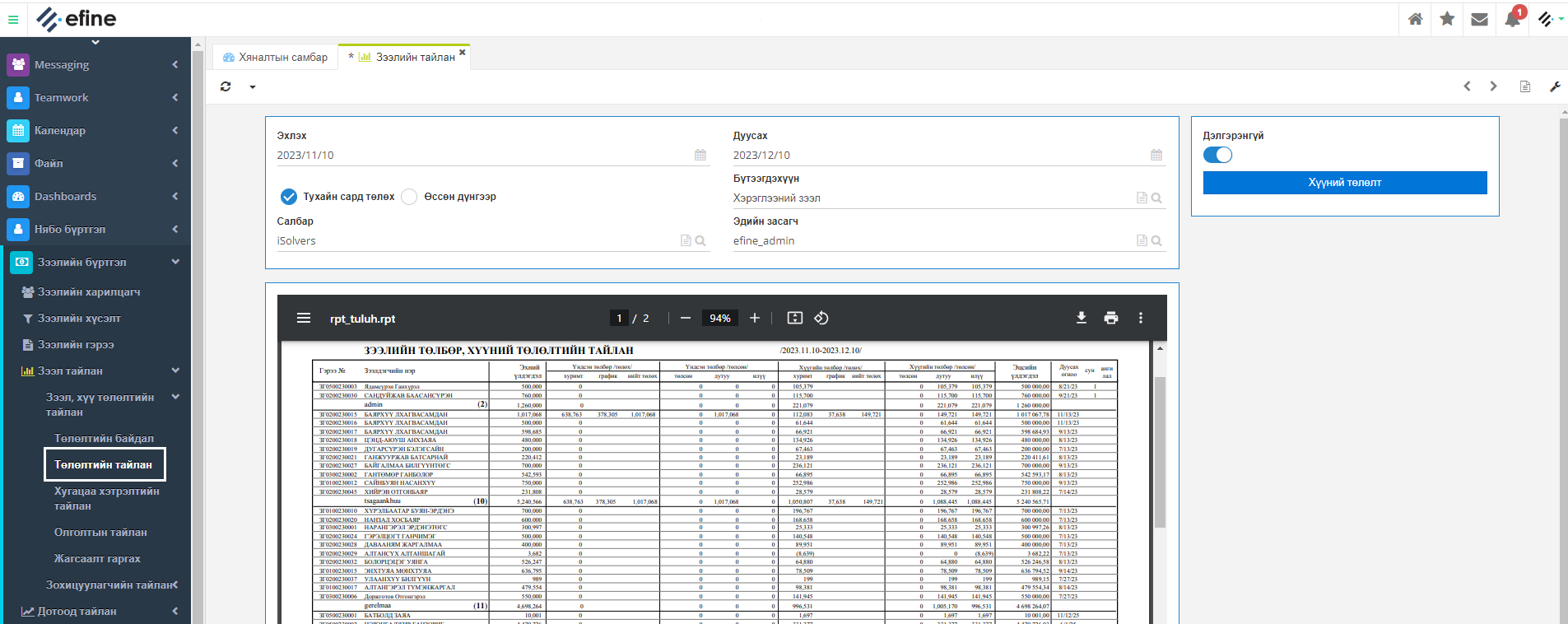Expand the Файл menu
Image resolution: width=1568 pixels, height=624 pixels.
click(x=95, y=163)
